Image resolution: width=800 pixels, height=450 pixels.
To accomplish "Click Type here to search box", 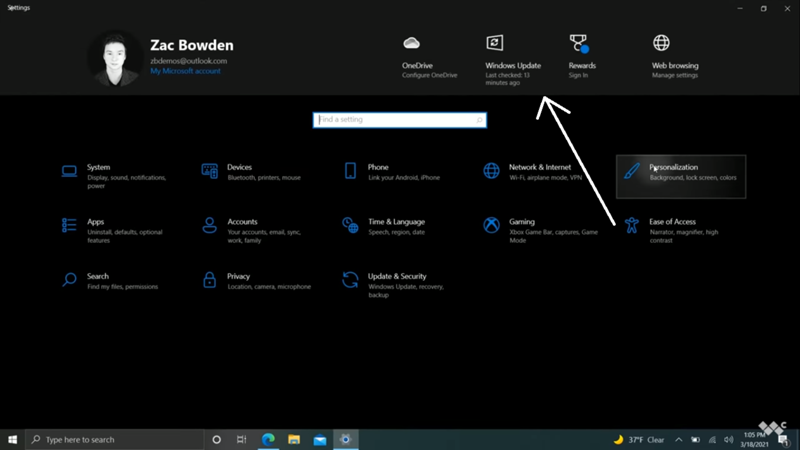I will pos(115,439).
